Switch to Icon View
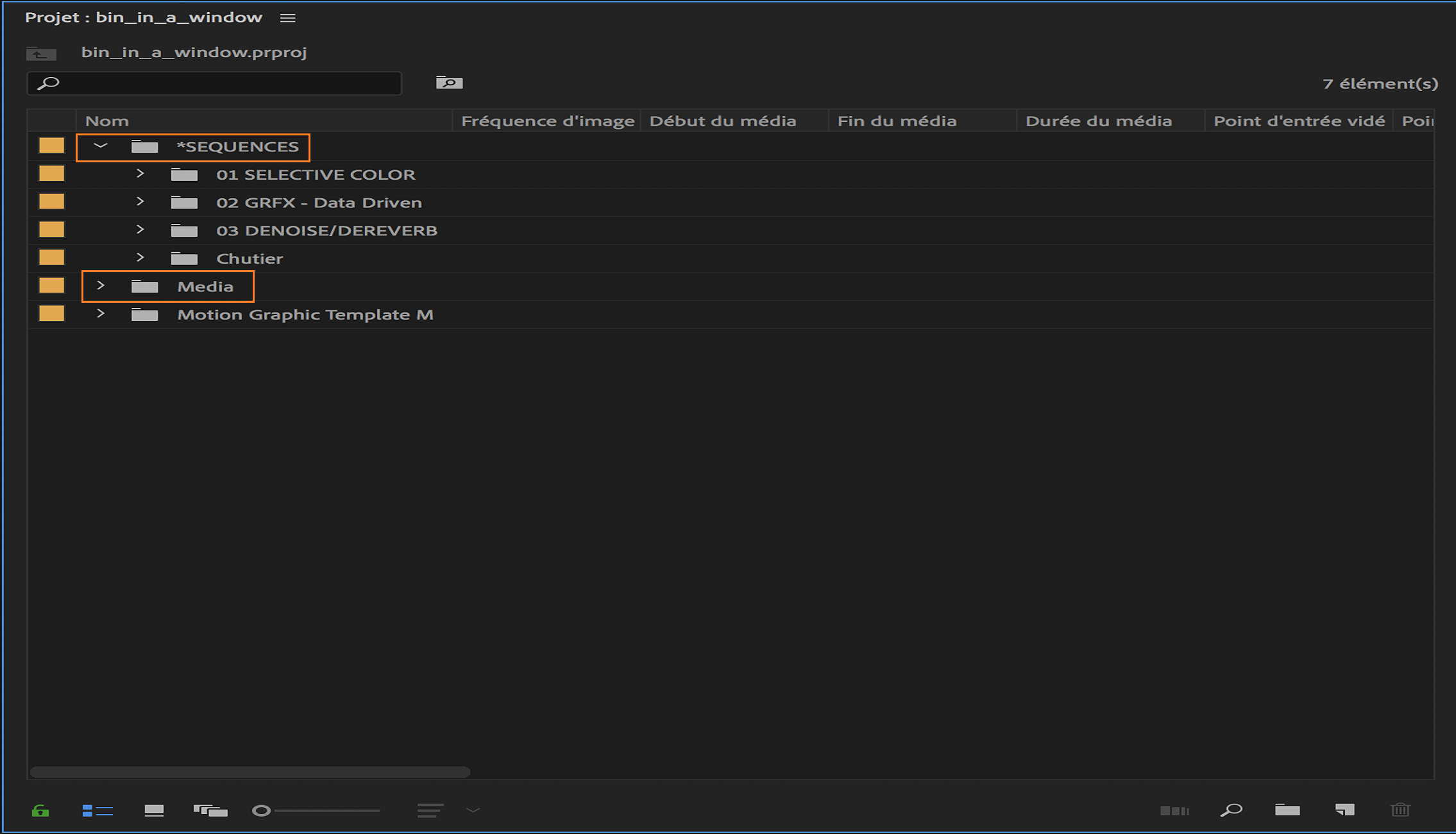The width and height of the screenshot is (1456, 834). click(154, 811)
